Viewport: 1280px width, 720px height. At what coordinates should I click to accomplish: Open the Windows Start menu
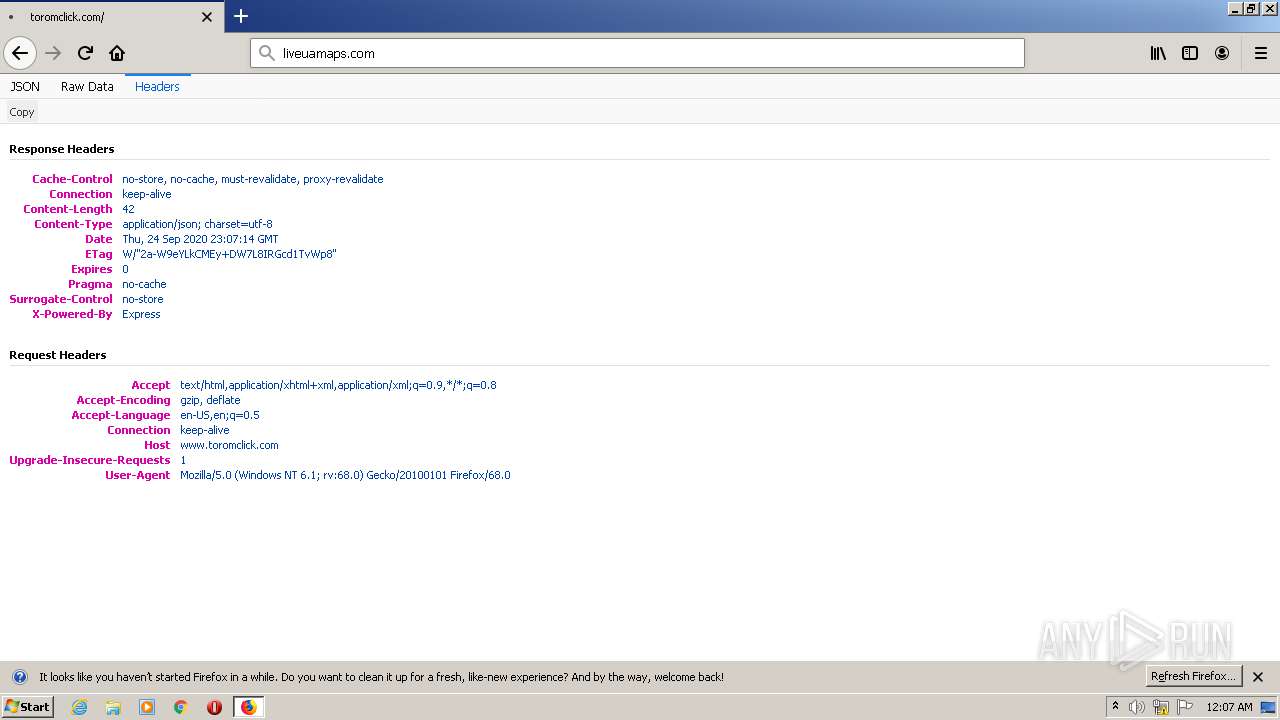point(27,707)
